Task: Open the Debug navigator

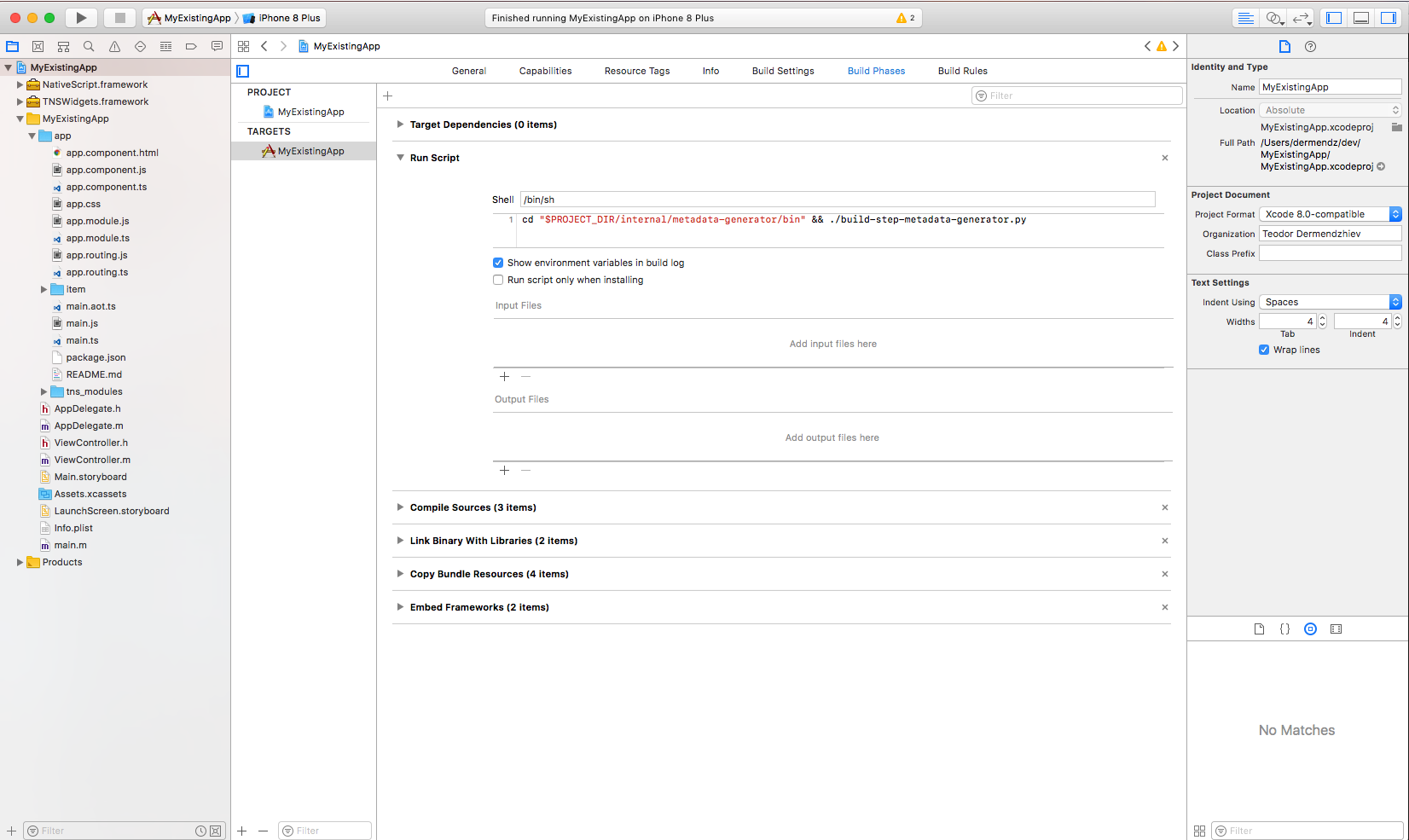Action: click(x=165, y=46)
